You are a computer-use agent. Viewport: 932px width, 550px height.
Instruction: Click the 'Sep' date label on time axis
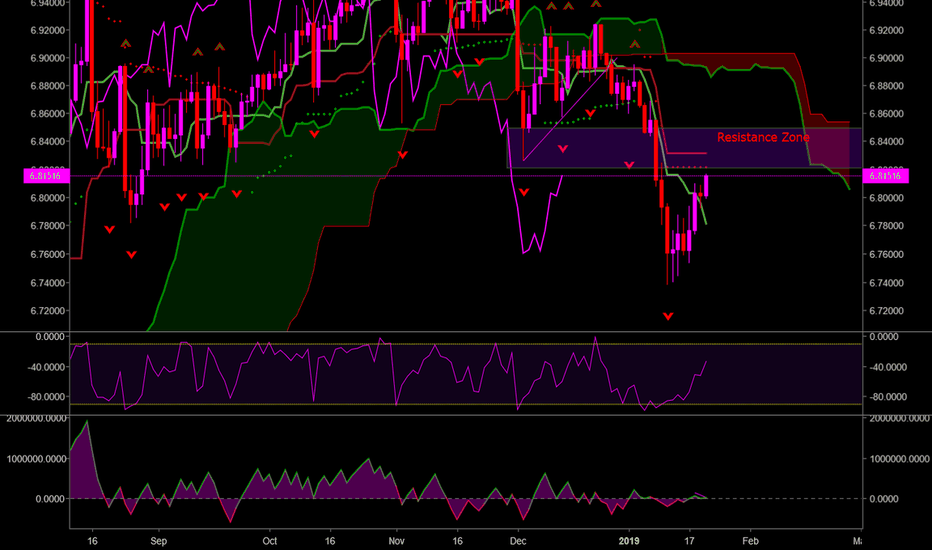coord(159,541)
